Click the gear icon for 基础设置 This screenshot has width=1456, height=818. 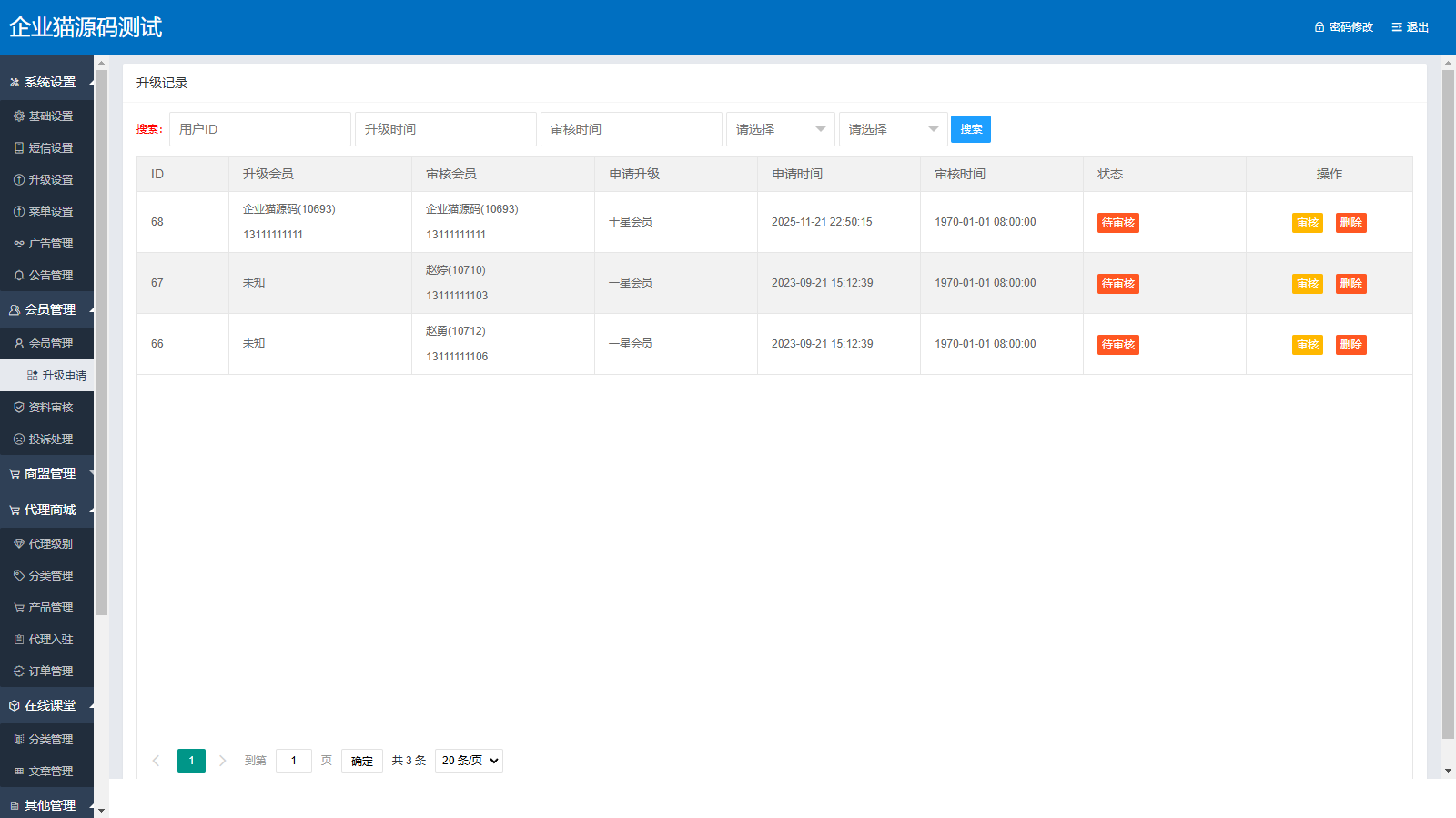19,116
